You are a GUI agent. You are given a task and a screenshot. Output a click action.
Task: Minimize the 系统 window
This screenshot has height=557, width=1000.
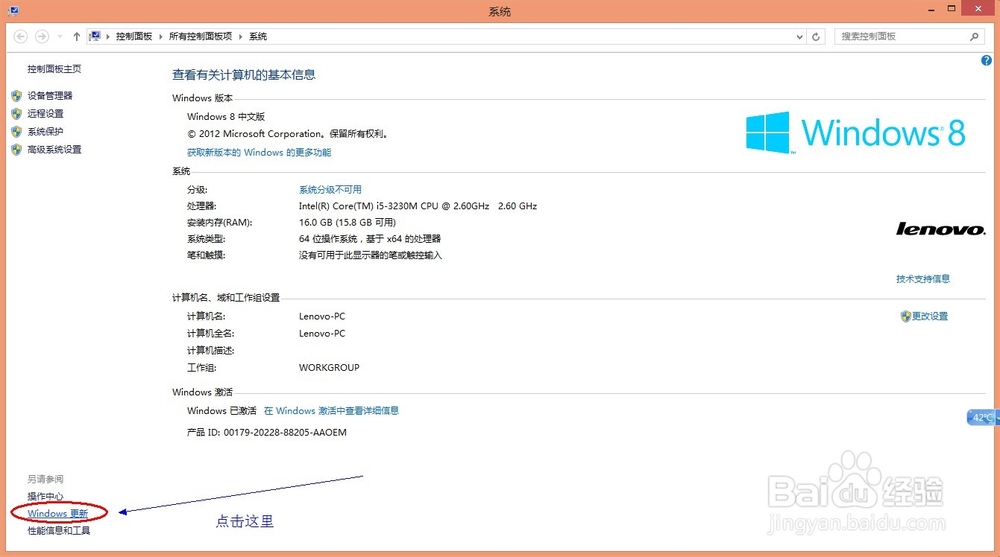[x=932, y=10]
